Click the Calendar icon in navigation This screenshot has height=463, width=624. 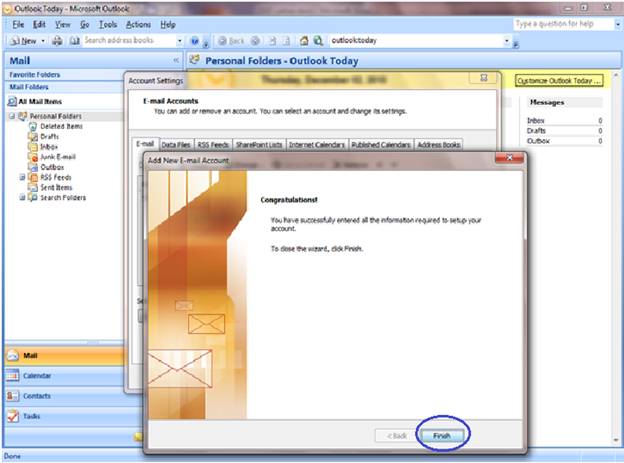click(13, 375)
